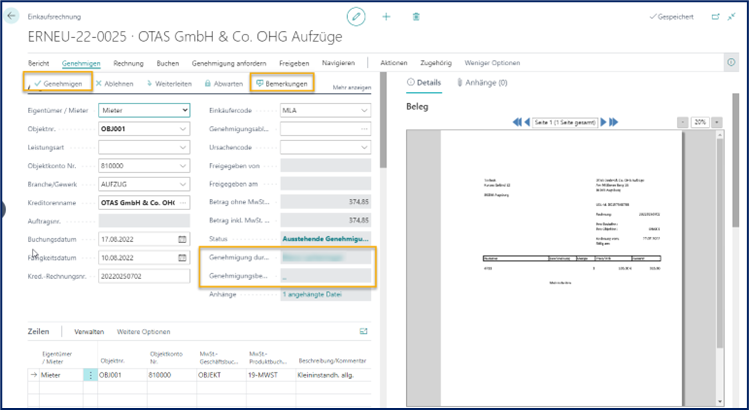Click the plus icon to create new
749x410 pixels.
(x=387, y=17)
